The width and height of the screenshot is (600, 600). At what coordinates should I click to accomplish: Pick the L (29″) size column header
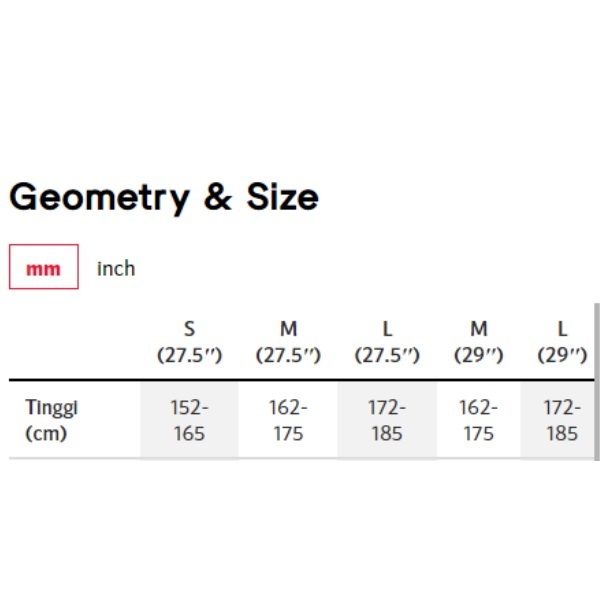562,342
